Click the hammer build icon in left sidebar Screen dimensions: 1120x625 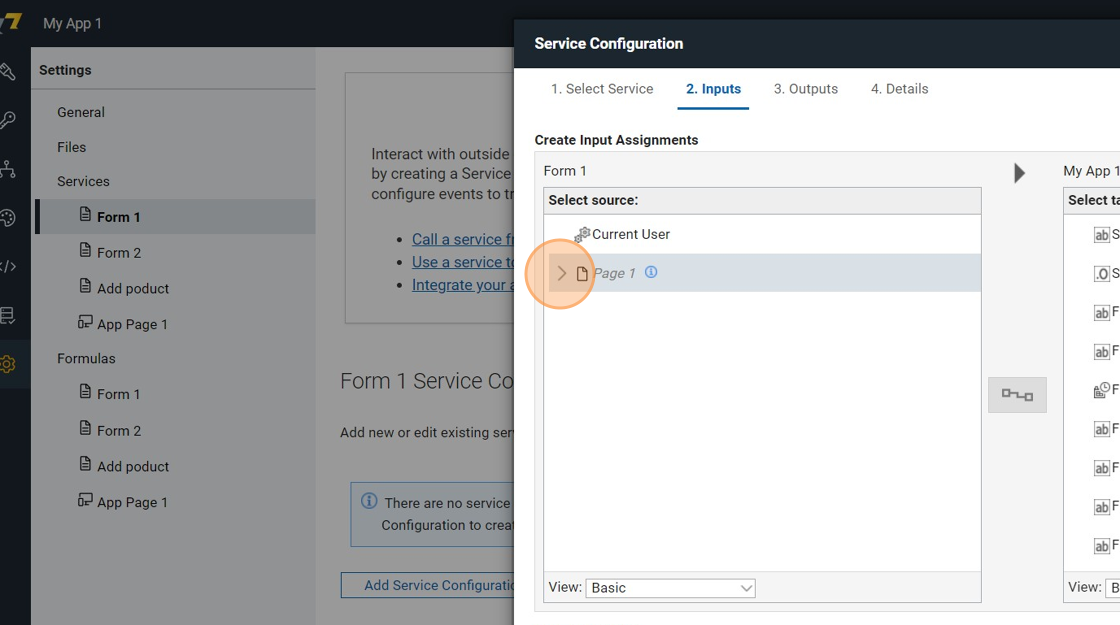(x=8, y=72)
